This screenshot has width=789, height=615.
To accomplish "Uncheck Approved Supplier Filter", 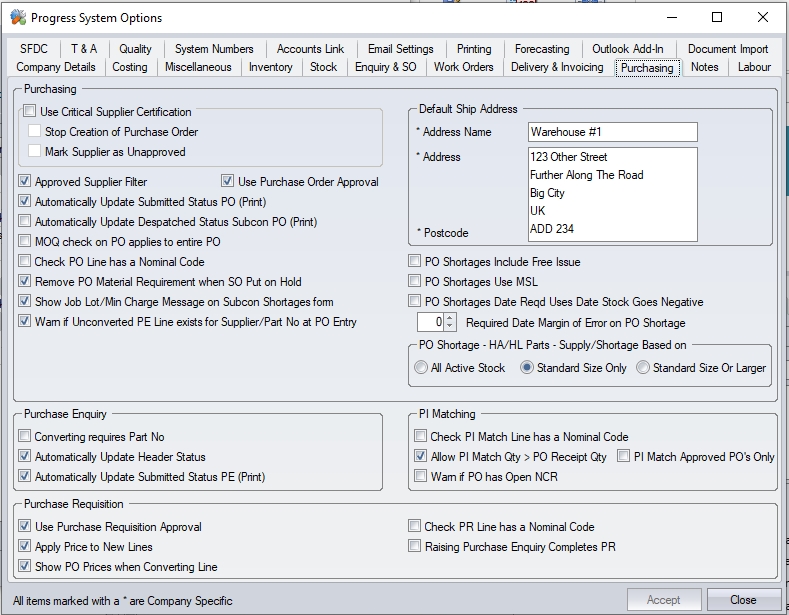I will (x=25, y=182).
